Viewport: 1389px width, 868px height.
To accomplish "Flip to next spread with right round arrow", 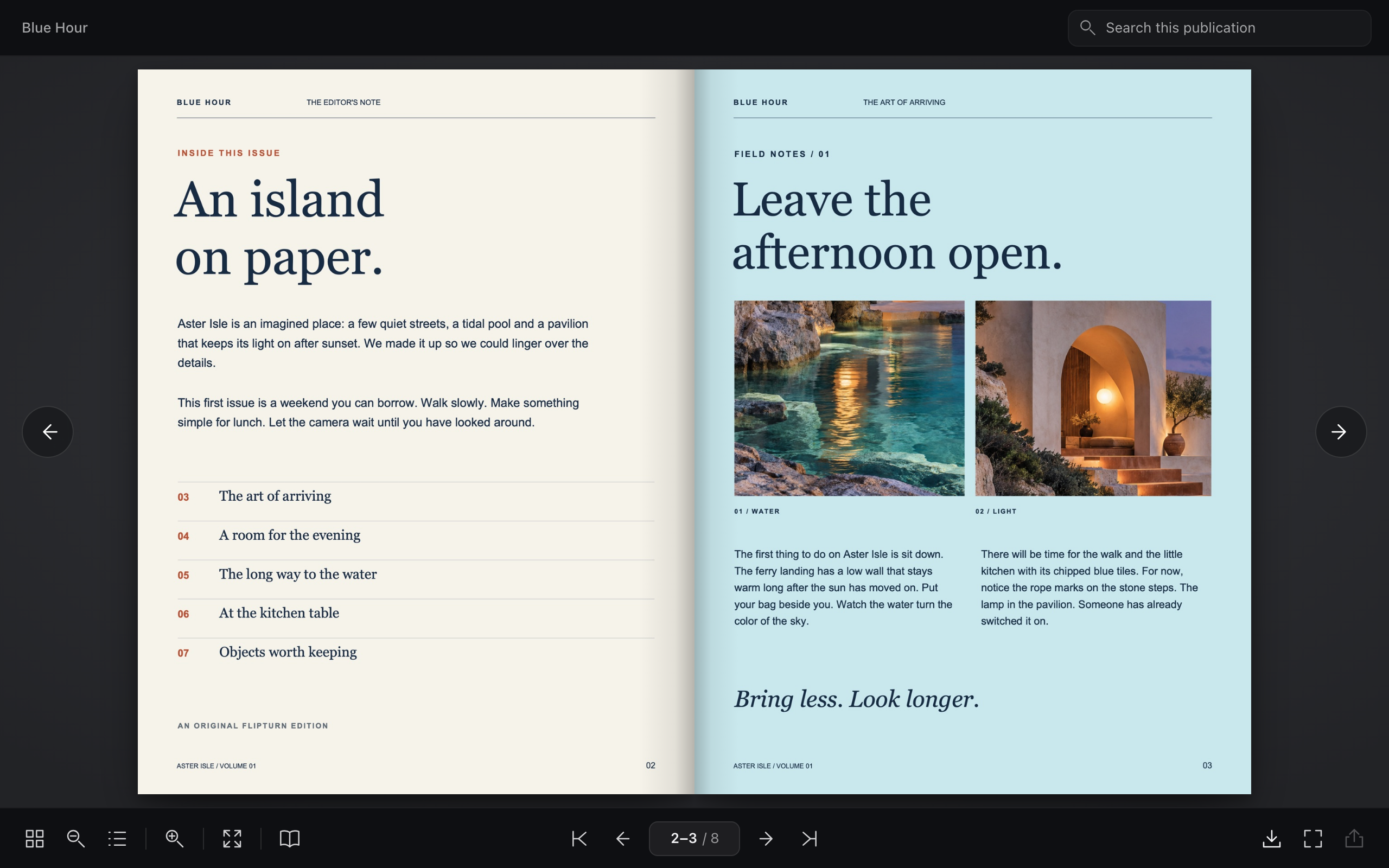I will (x=1341, y=432).
